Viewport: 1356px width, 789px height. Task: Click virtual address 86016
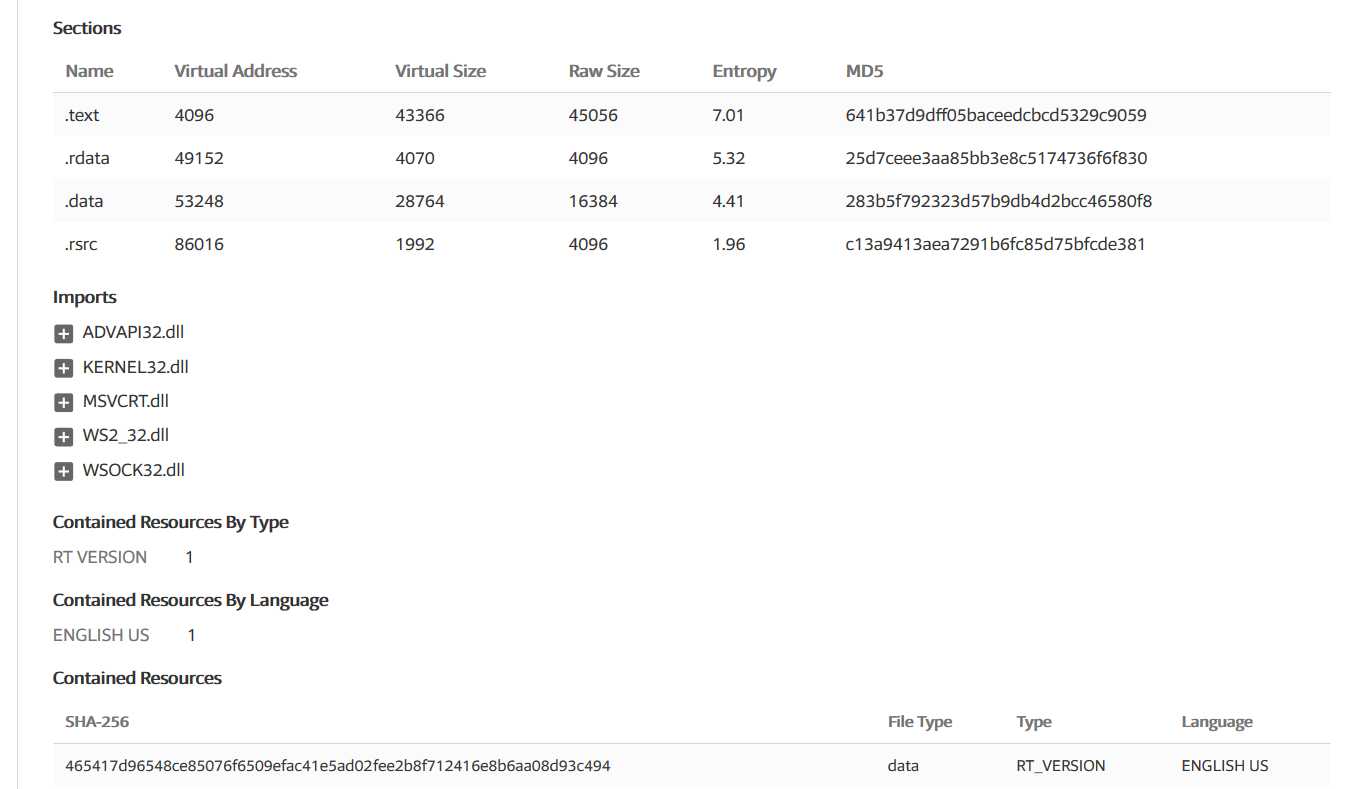pyautogui.click(x=199, y=244)
